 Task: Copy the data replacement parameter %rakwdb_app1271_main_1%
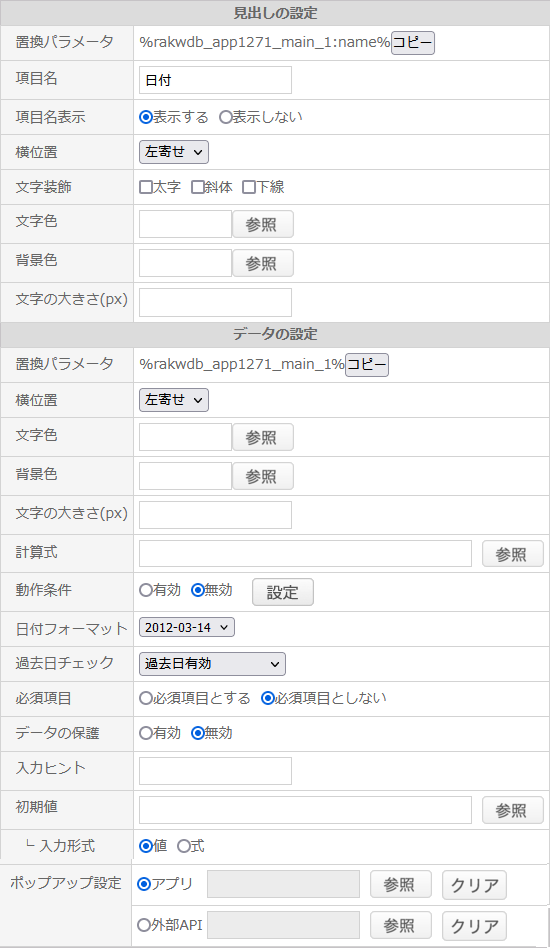(x=366, y=365)
